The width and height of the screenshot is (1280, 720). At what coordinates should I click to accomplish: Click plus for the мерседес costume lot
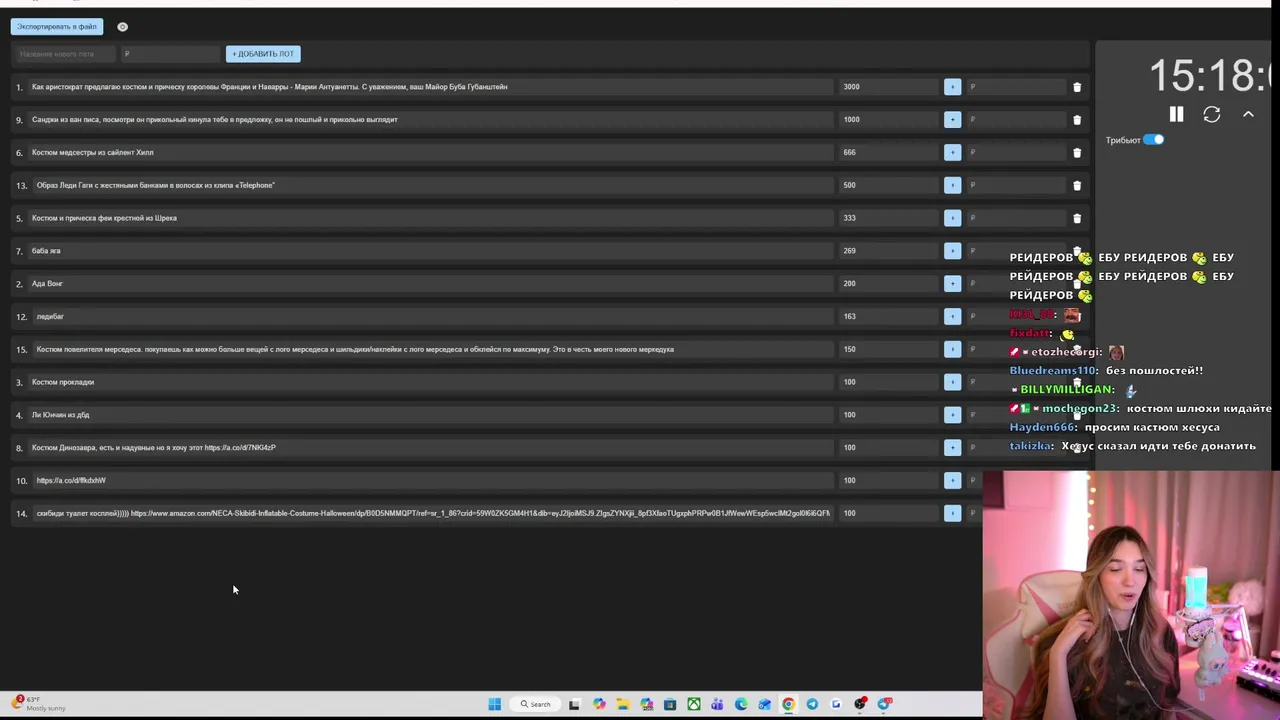pyautogui.click(x=952, y=349)
